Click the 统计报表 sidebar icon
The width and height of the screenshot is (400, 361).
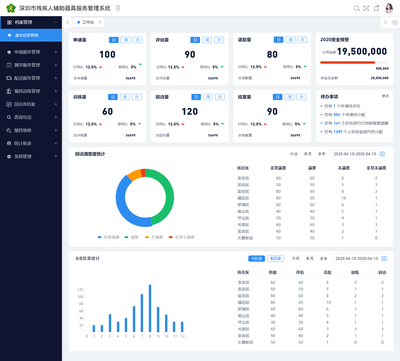pos(9,143)
